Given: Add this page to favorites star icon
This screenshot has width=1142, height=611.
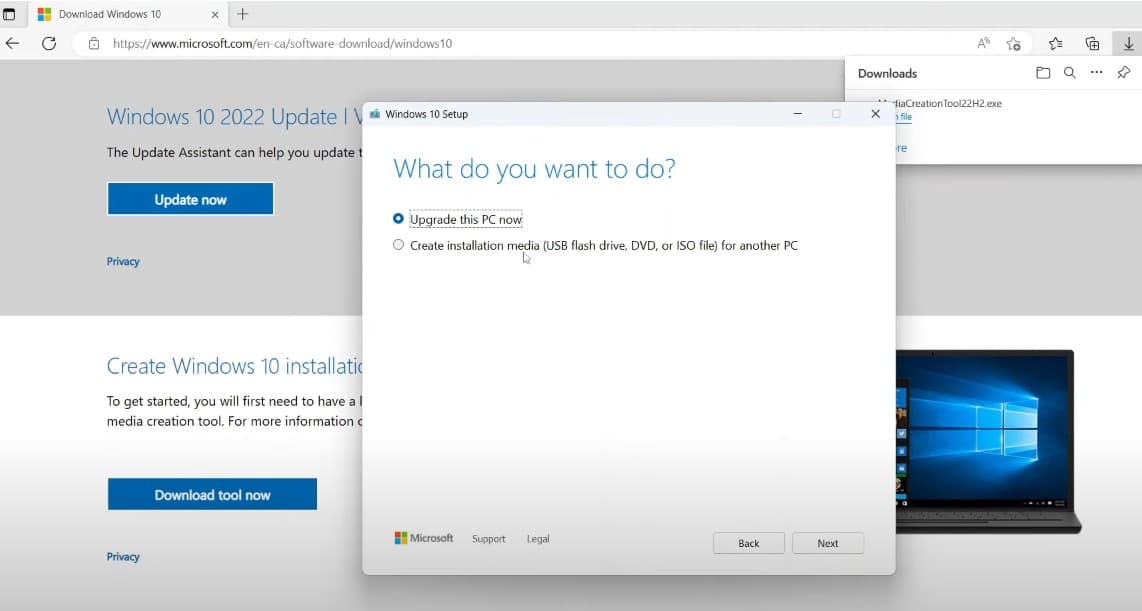Looking at the screenshot, I should tap(1013, 44).
